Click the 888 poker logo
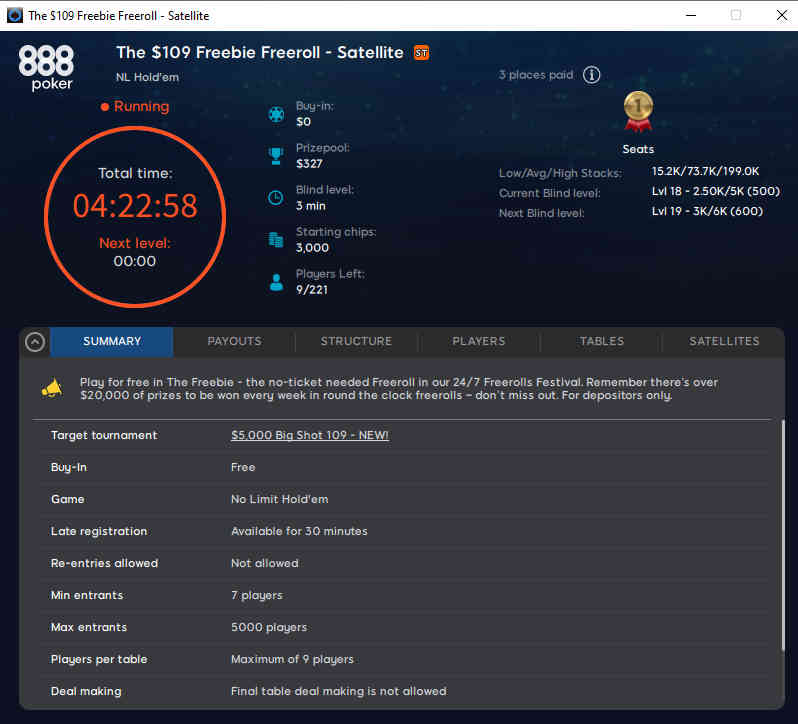 coord(46,68)
